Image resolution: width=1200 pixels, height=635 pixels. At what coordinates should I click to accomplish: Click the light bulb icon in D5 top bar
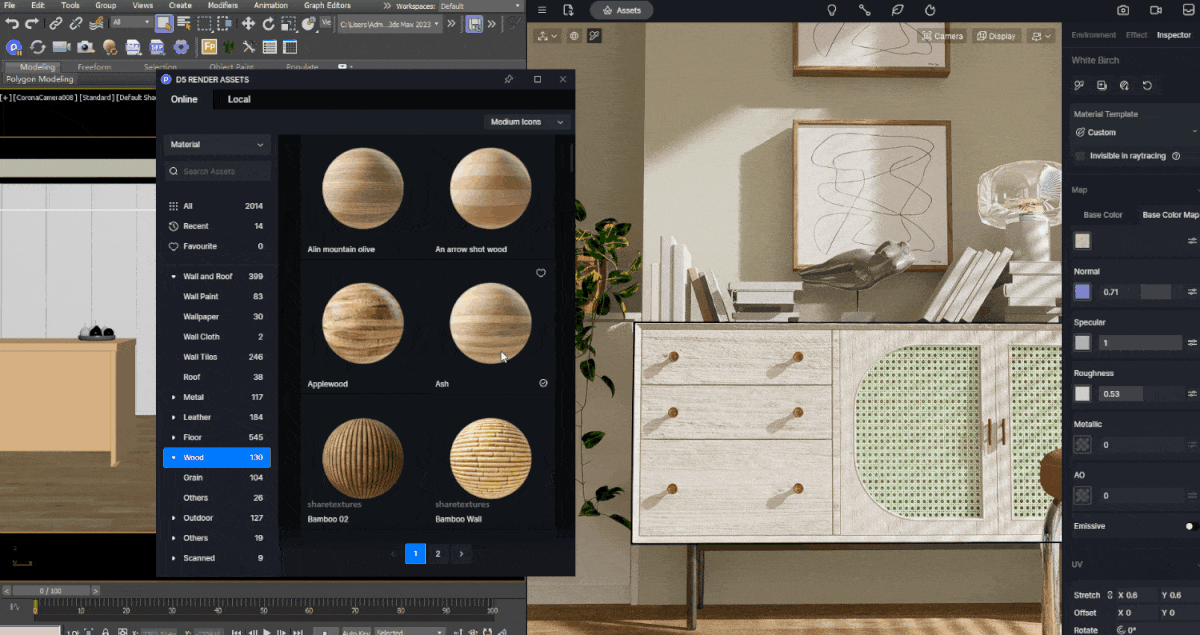(831, 10)
